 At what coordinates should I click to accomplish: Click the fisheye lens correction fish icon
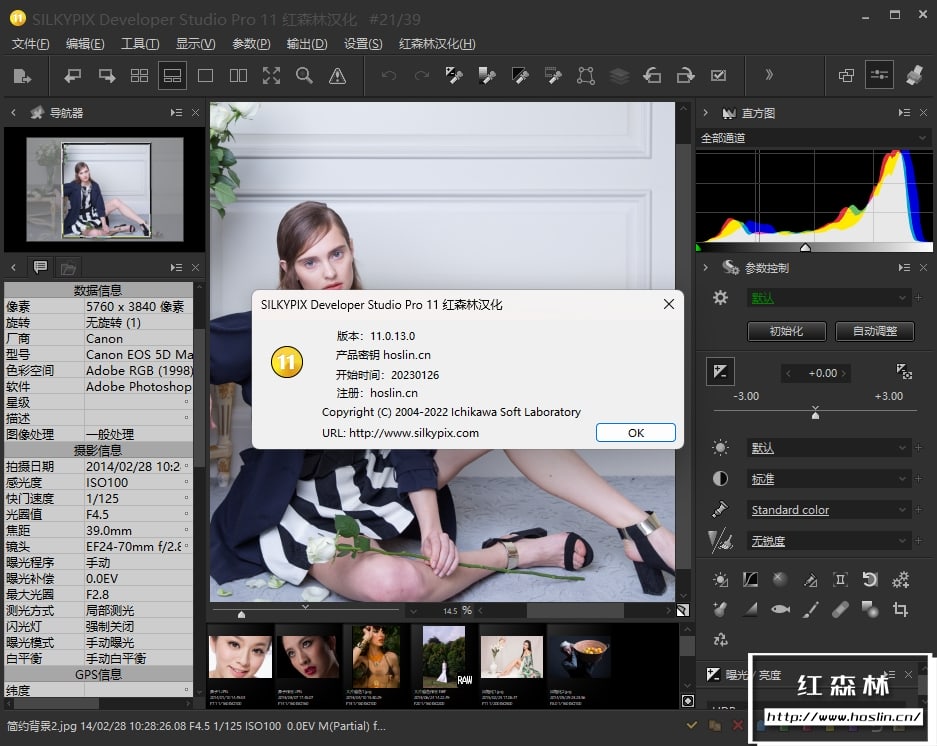780,609
